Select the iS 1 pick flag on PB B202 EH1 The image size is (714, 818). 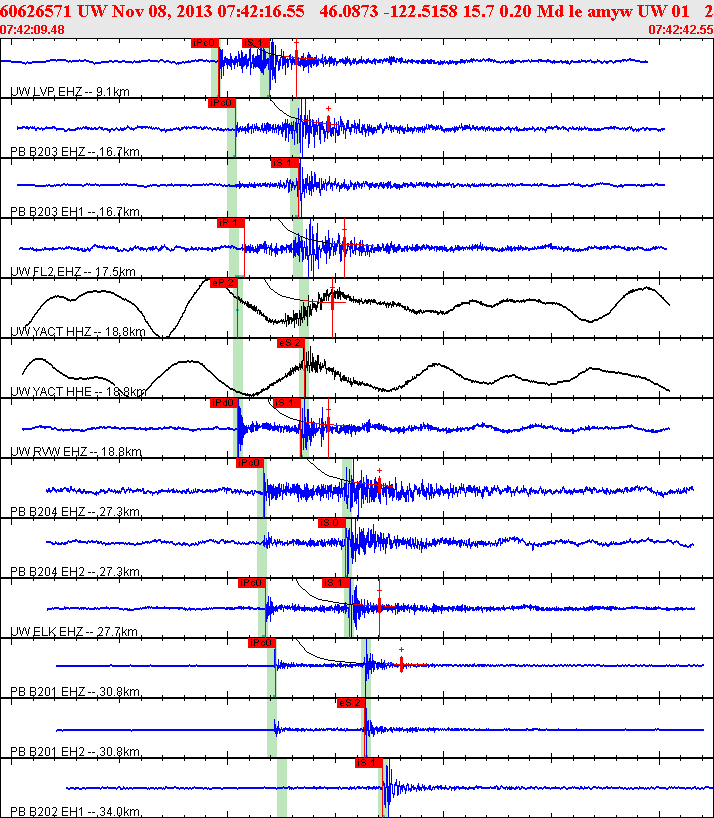(369, 763)
